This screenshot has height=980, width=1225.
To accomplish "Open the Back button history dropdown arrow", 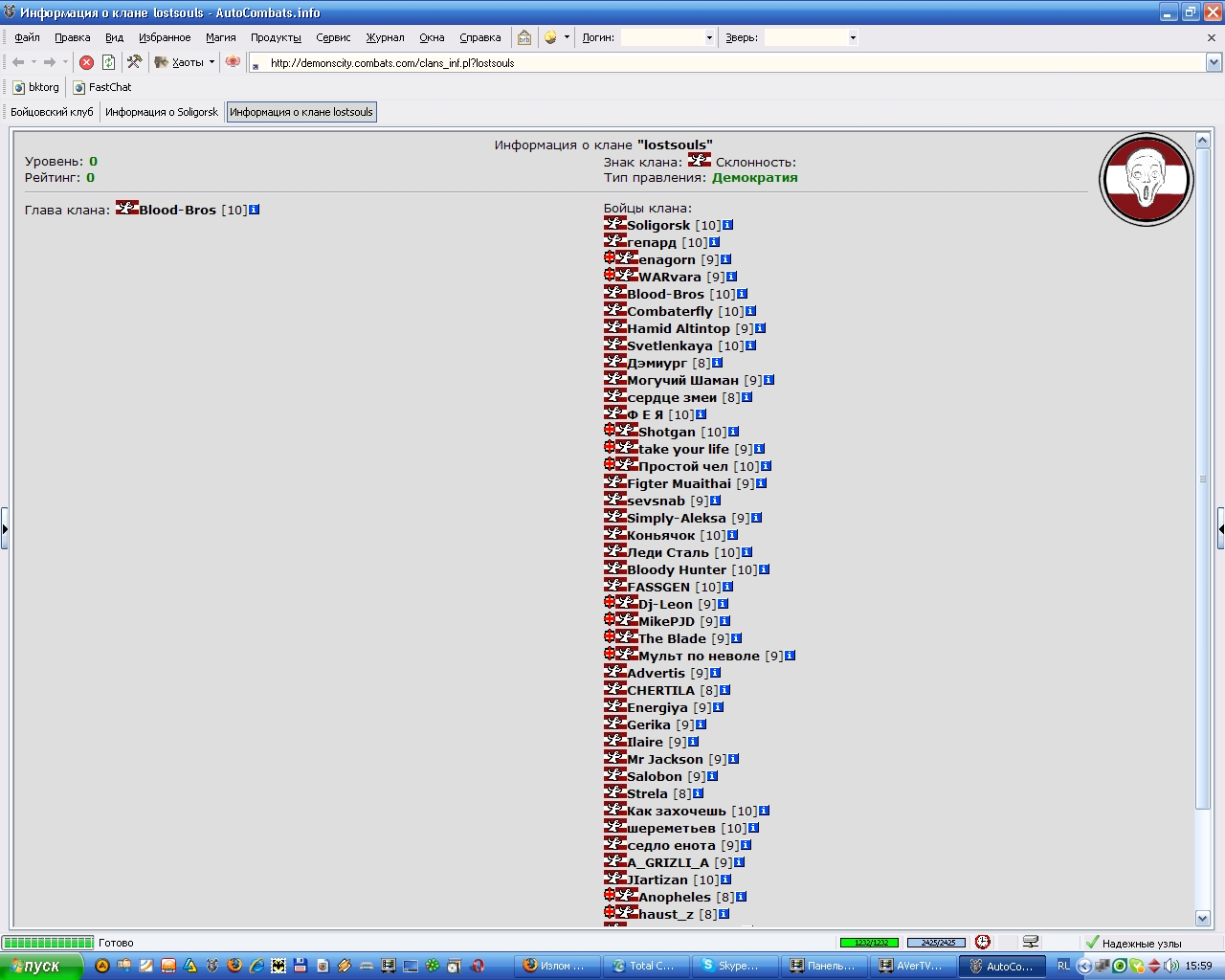I will pos(33,62).
